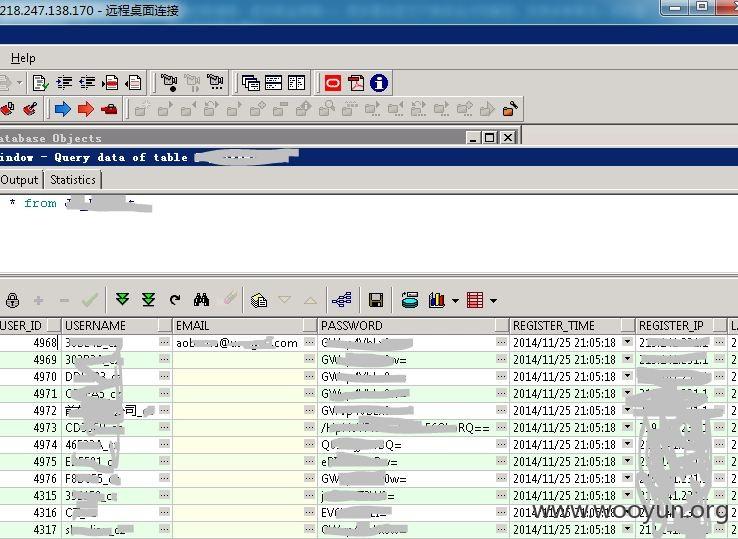Open REGISTER_TIME date dropdown in row 4969
Screen dimensions: 738x539
[627, 359]
